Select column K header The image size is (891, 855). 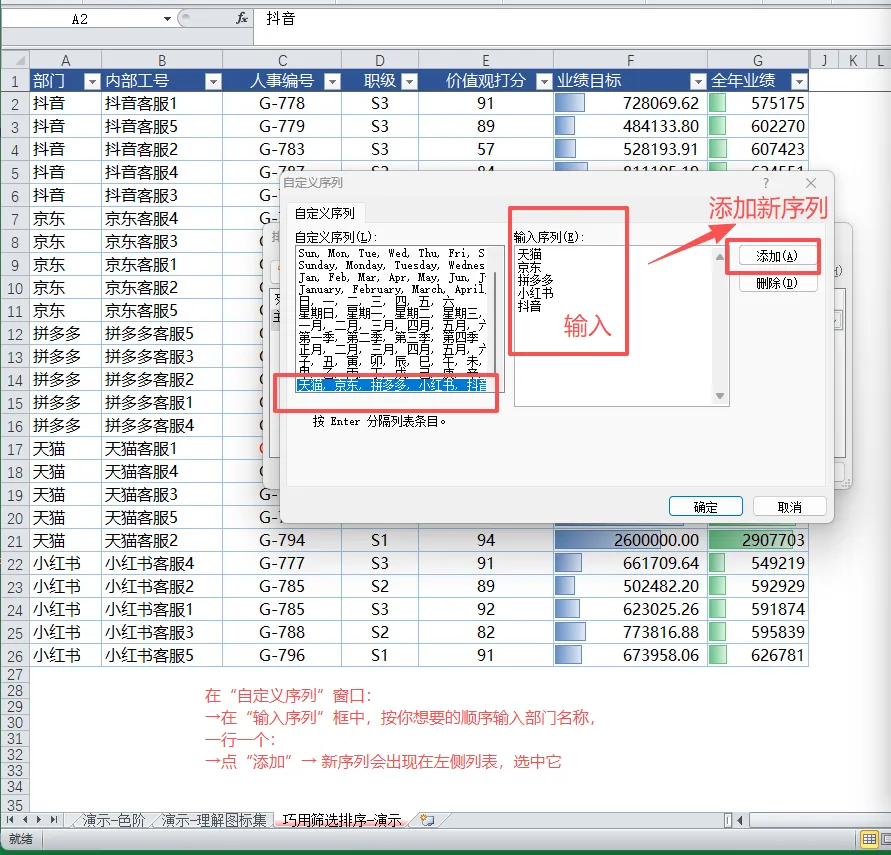click(852, 60)
